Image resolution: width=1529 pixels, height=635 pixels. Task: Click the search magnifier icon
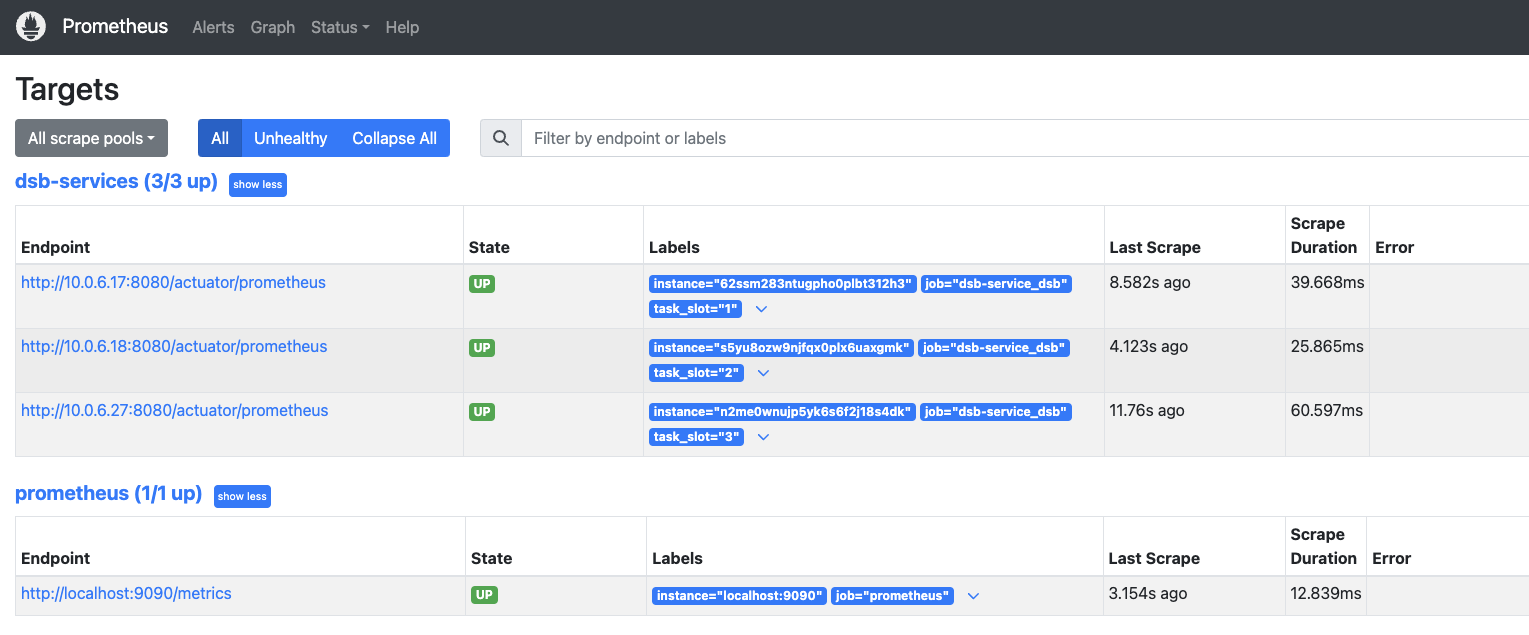tap(501, 138)
